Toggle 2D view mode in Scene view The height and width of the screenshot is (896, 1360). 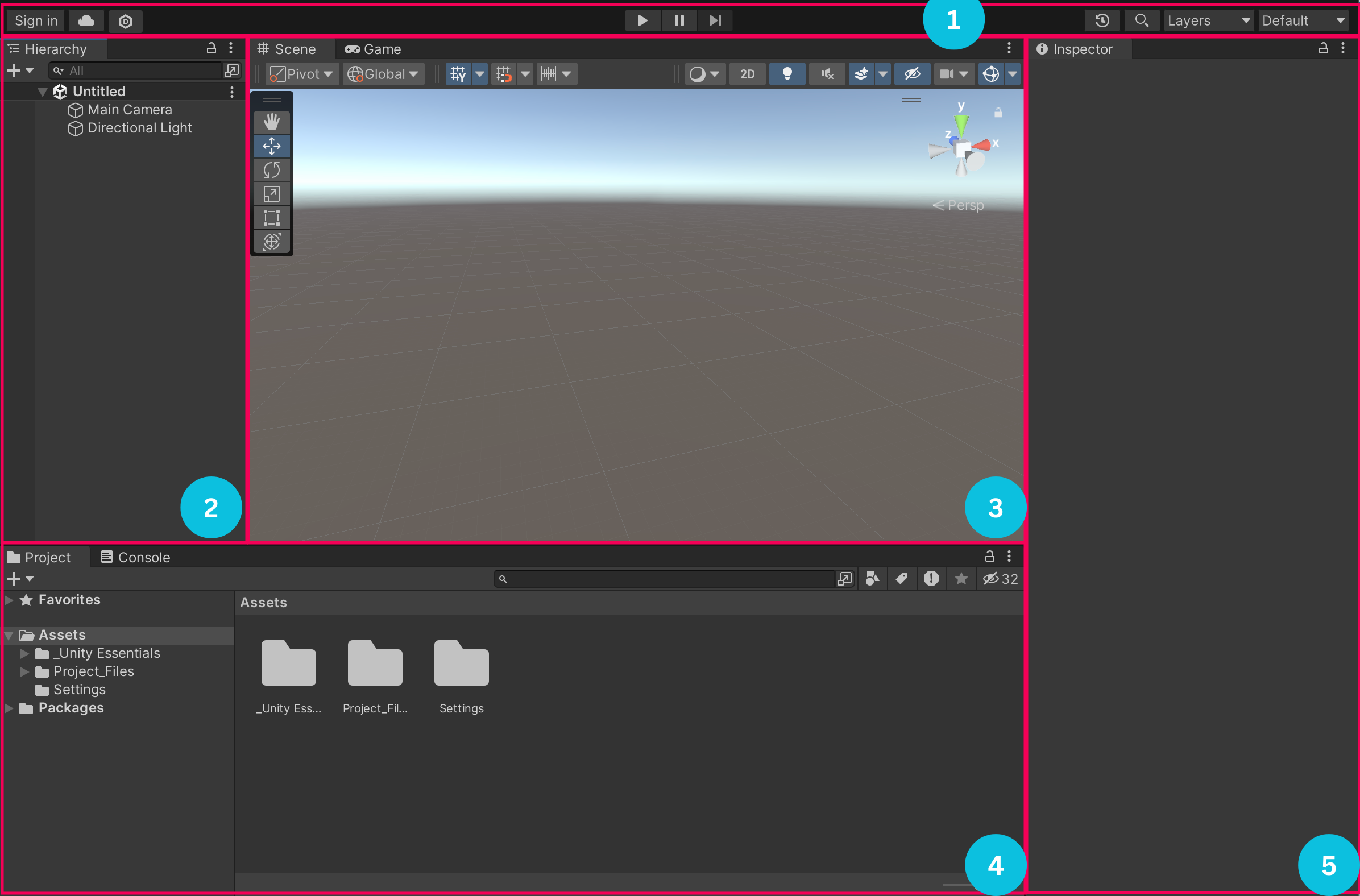click(x=747, y=74)
